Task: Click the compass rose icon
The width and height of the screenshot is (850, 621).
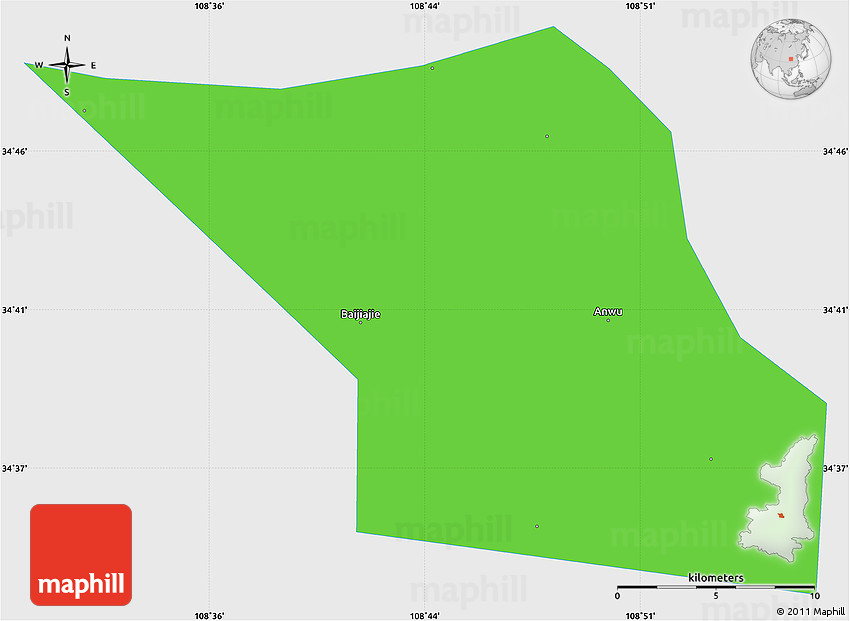Action: coord(67,66)
